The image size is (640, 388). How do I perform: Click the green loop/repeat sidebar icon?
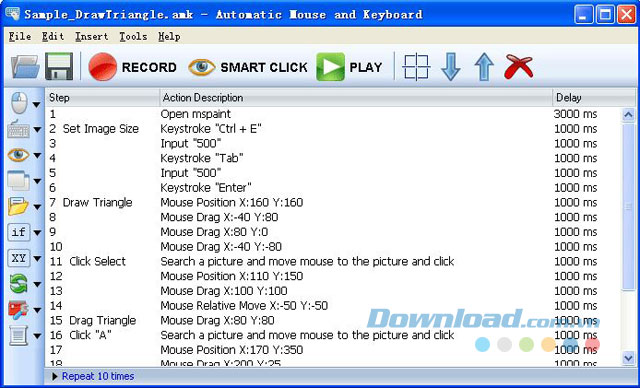[x=18, y=284]
